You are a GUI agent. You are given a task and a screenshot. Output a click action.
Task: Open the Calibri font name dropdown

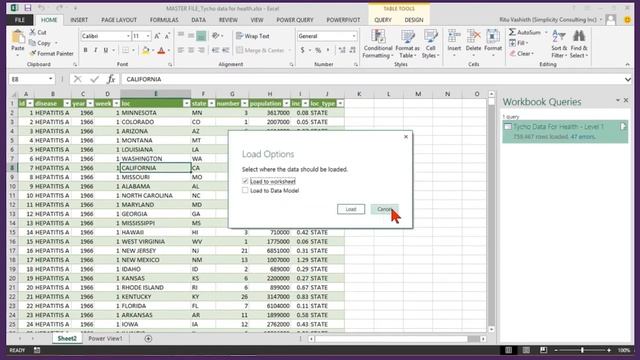click(128, 36)
